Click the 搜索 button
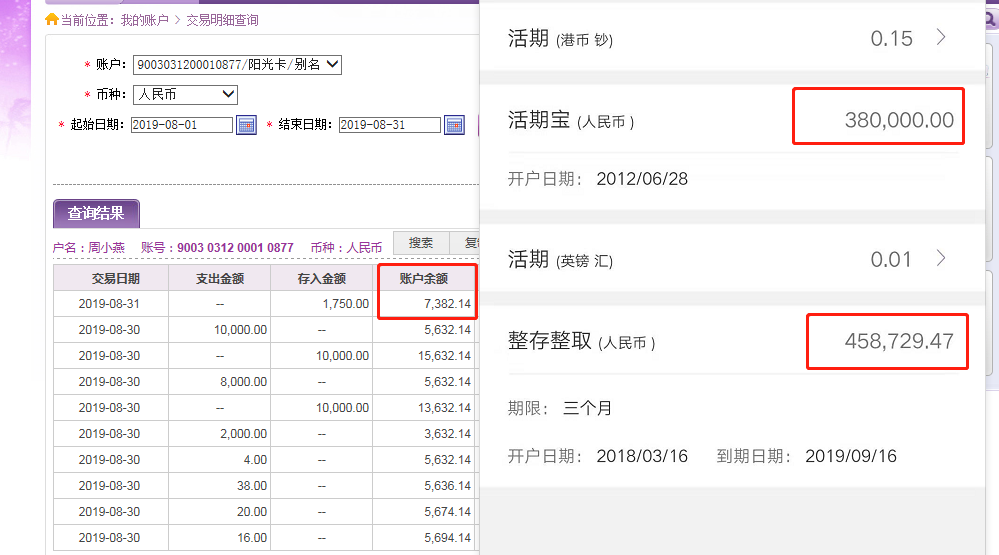The image size is (999, 555). click(421, 243)
